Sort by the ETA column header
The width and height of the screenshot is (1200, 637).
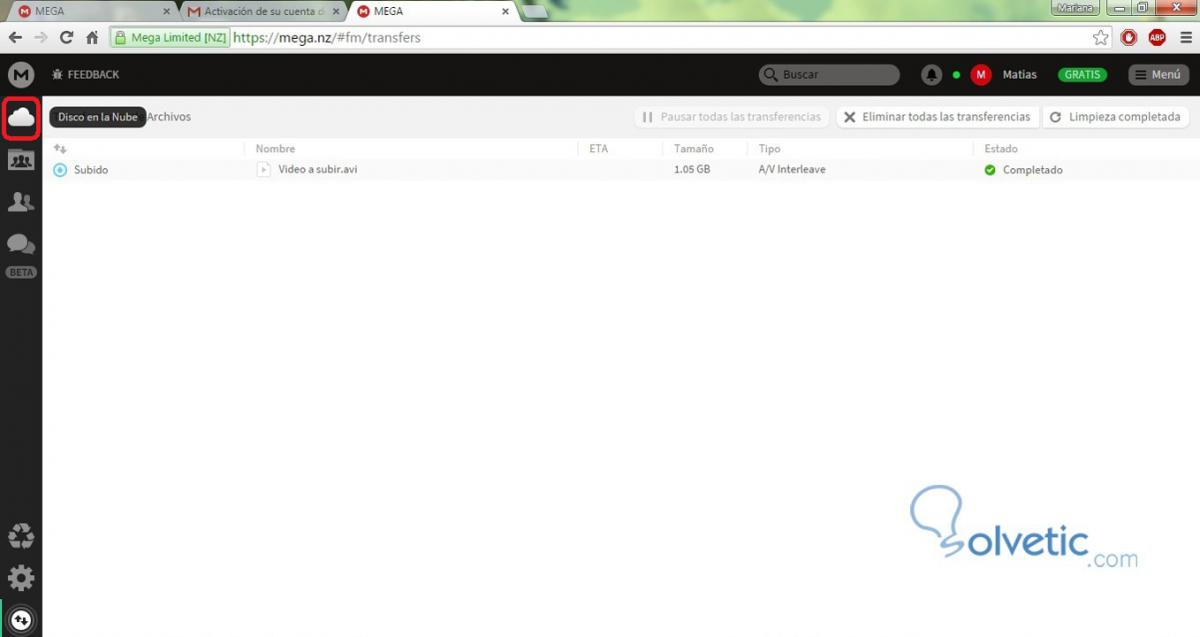coord(598,149)
